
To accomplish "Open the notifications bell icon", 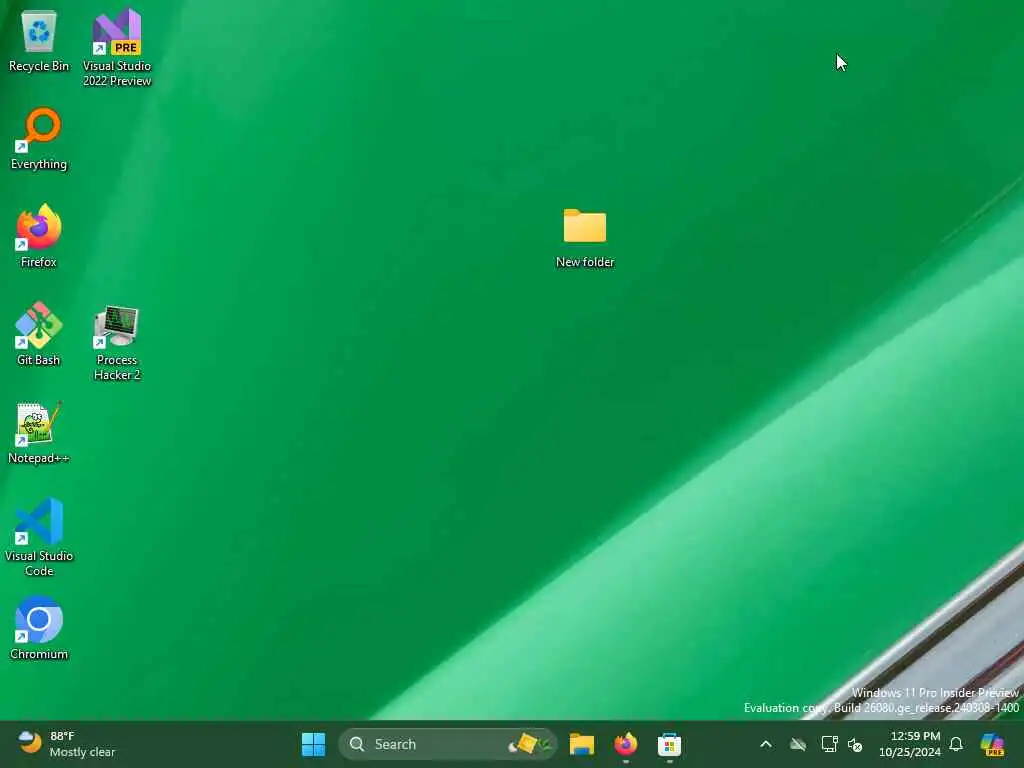I will (956, 744).
